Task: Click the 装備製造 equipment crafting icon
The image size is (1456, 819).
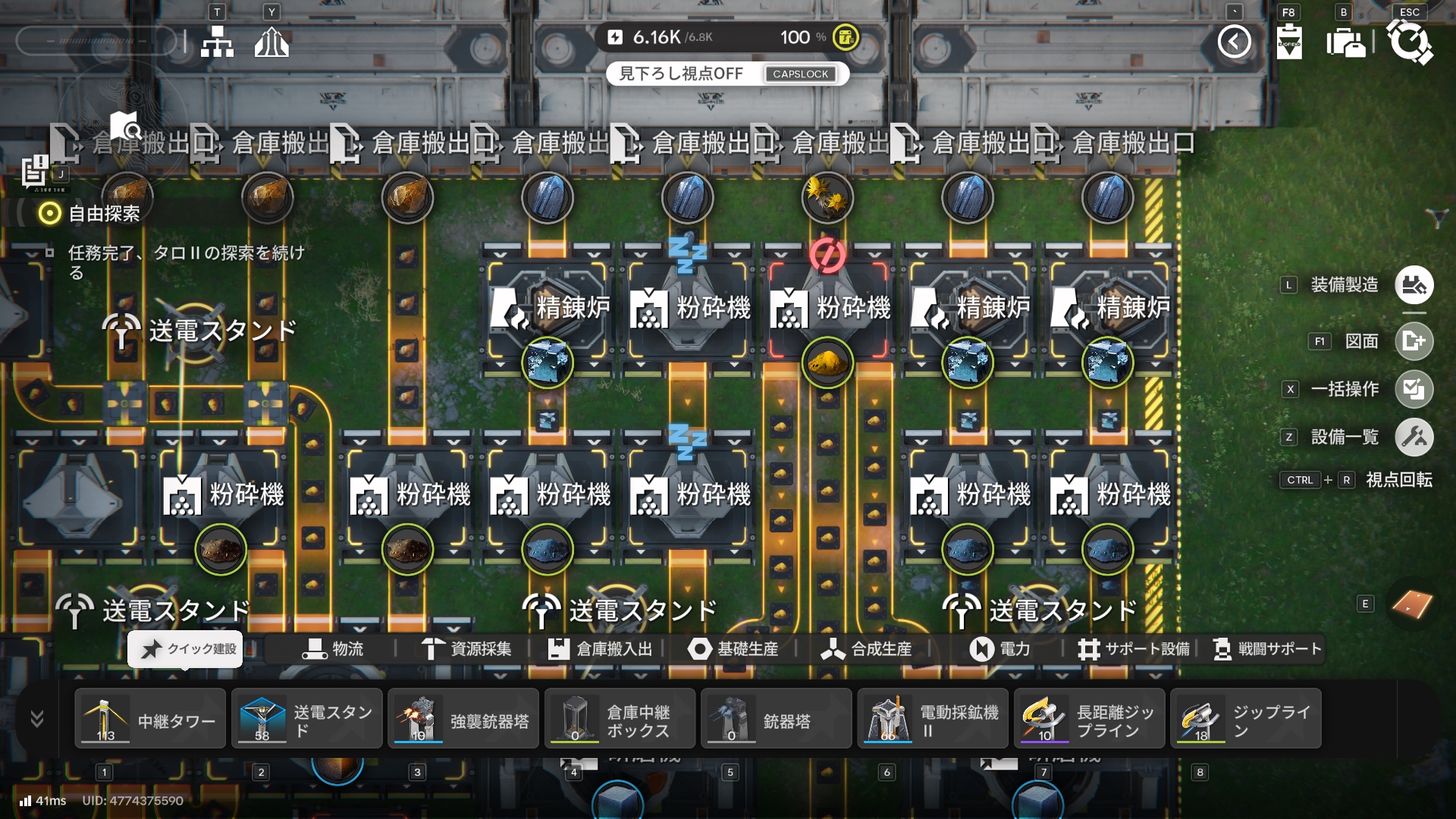Action: [x=1414, y=285]
